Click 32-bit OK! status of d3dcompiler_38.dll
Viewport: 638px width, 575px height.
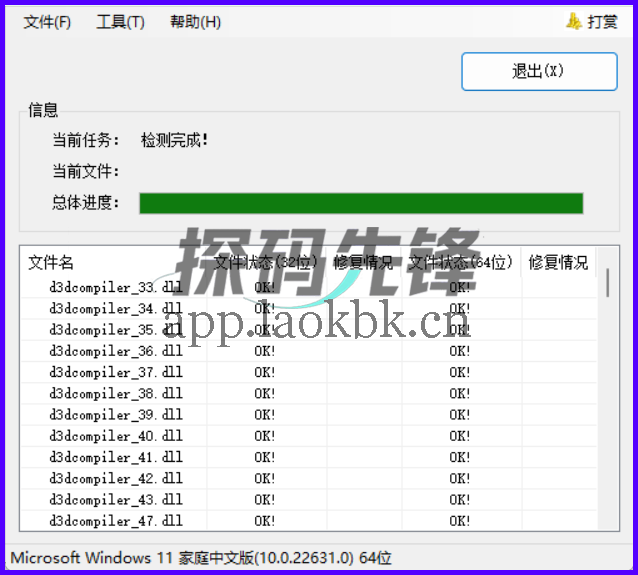pyautogui.click(x=264, y=393)
